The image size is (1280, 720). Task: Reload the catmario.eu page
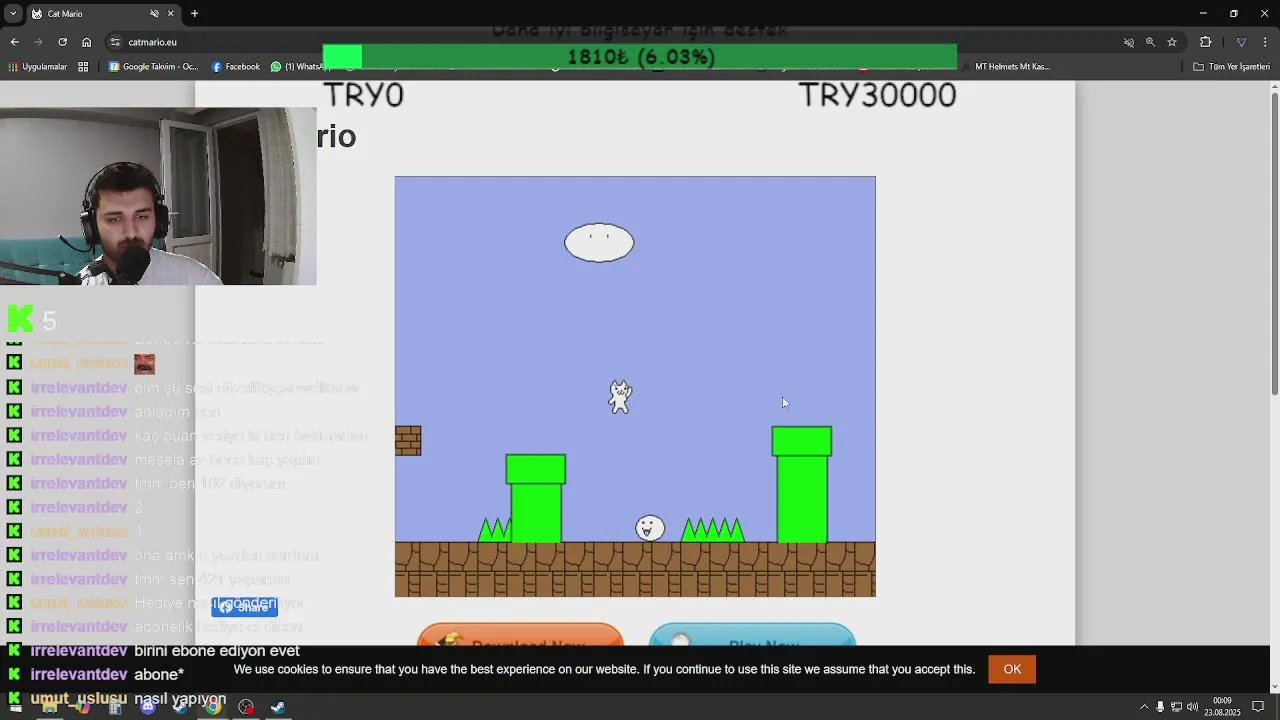tap(62, 42)
